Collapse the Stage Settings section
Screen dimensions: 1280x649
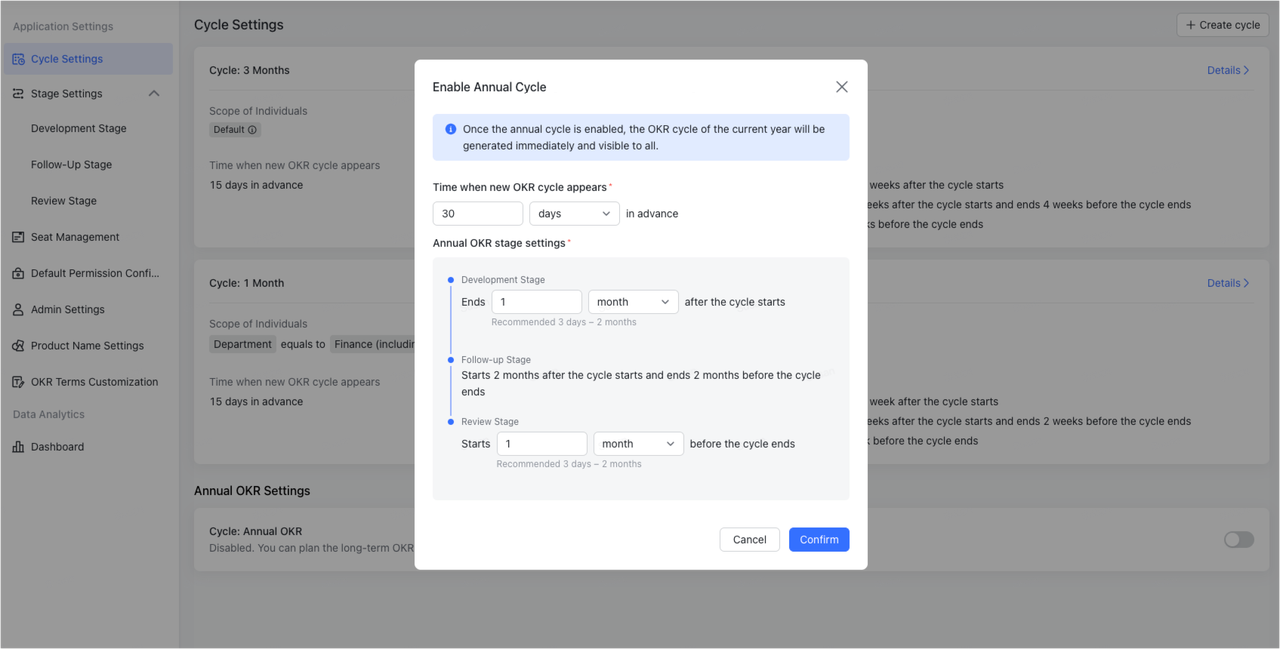pyautogui.click(x=154, y=93)
